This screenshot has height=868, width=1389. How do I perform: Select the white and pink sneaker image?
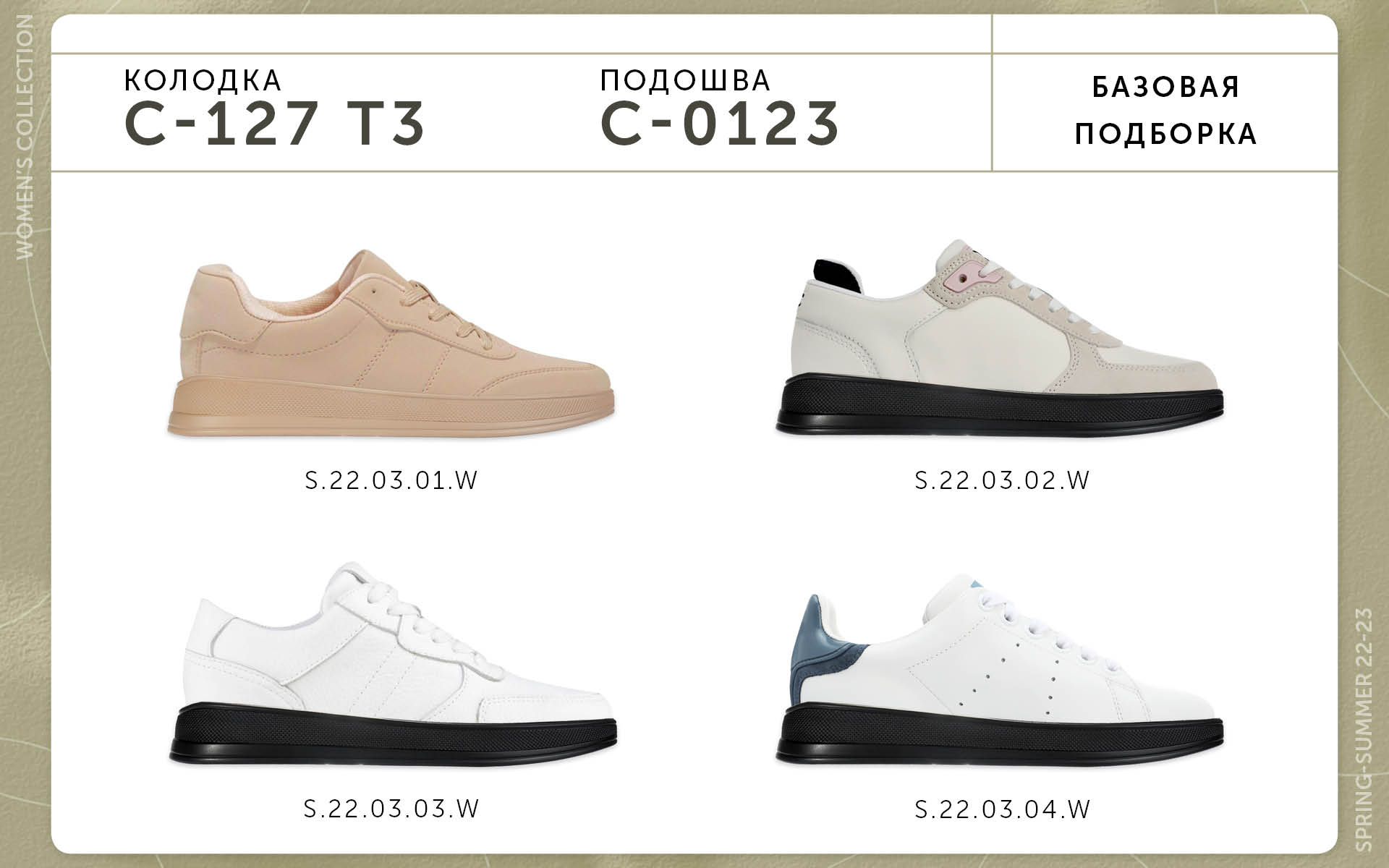pyautogui.click(x=1001, y=337)
